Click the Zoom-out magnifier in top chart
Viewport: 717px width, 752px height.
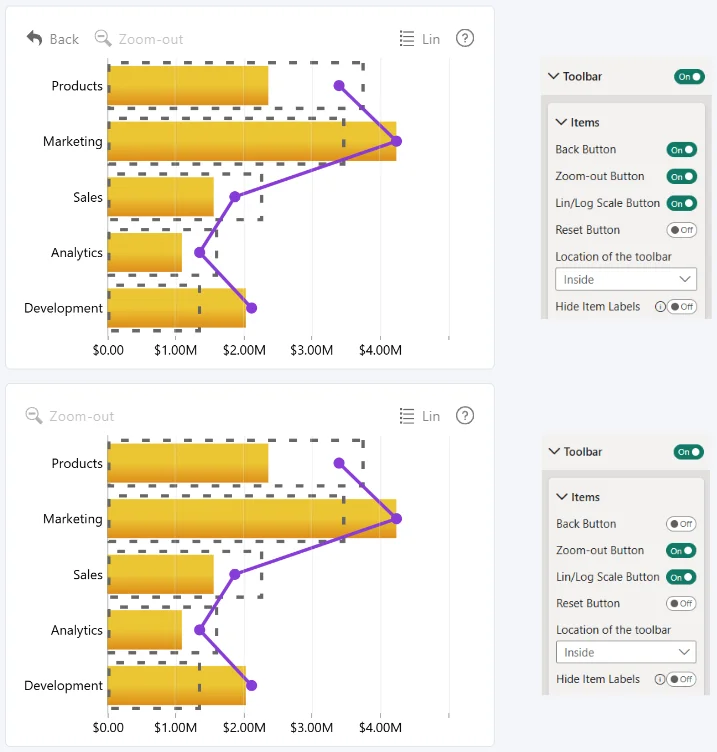103,38
